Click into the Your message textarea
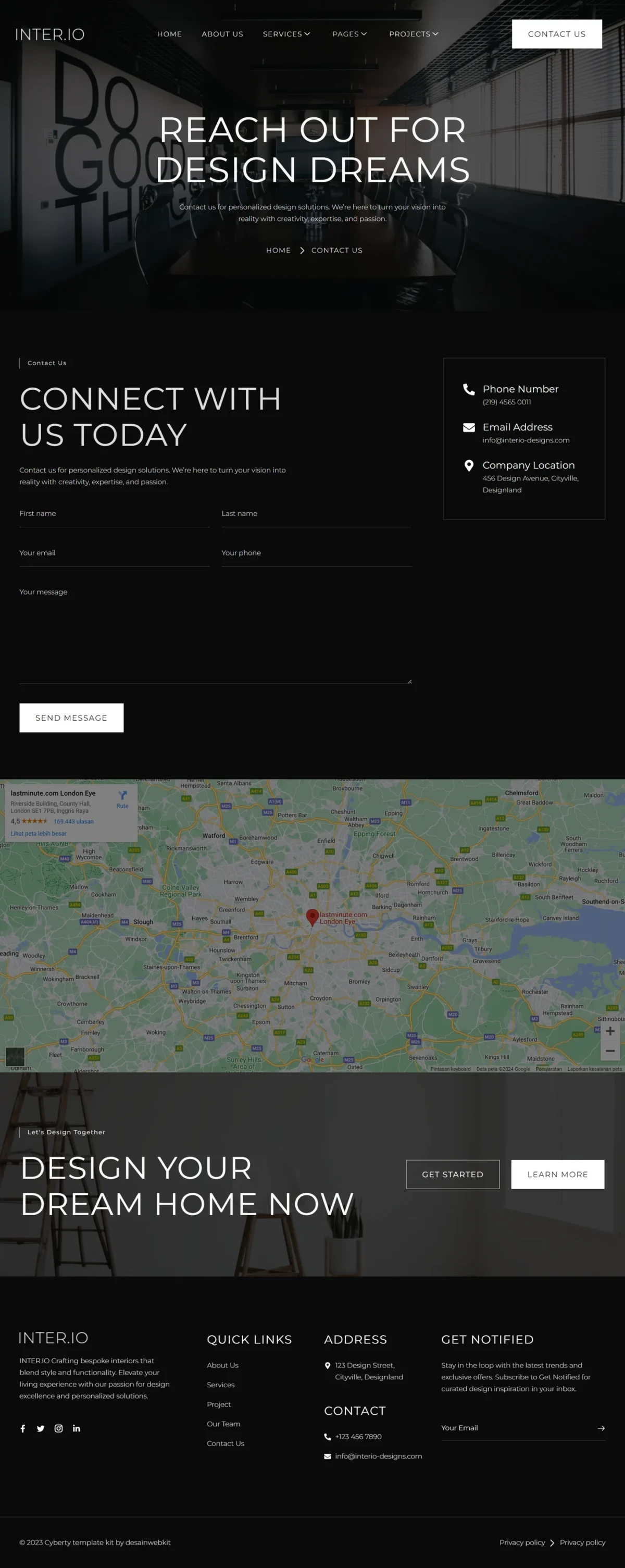Screen dimensions: 625x1568 pyautogui.click(x=216, y=633)
